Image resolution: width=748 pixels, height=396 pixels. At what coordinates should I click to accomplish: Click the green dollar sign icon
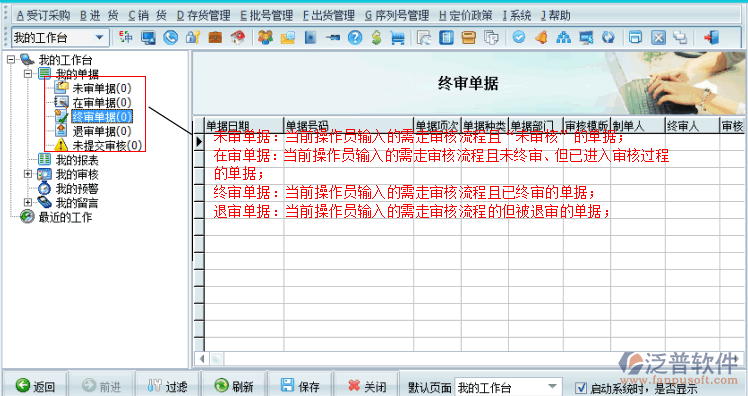coord(376,37)
